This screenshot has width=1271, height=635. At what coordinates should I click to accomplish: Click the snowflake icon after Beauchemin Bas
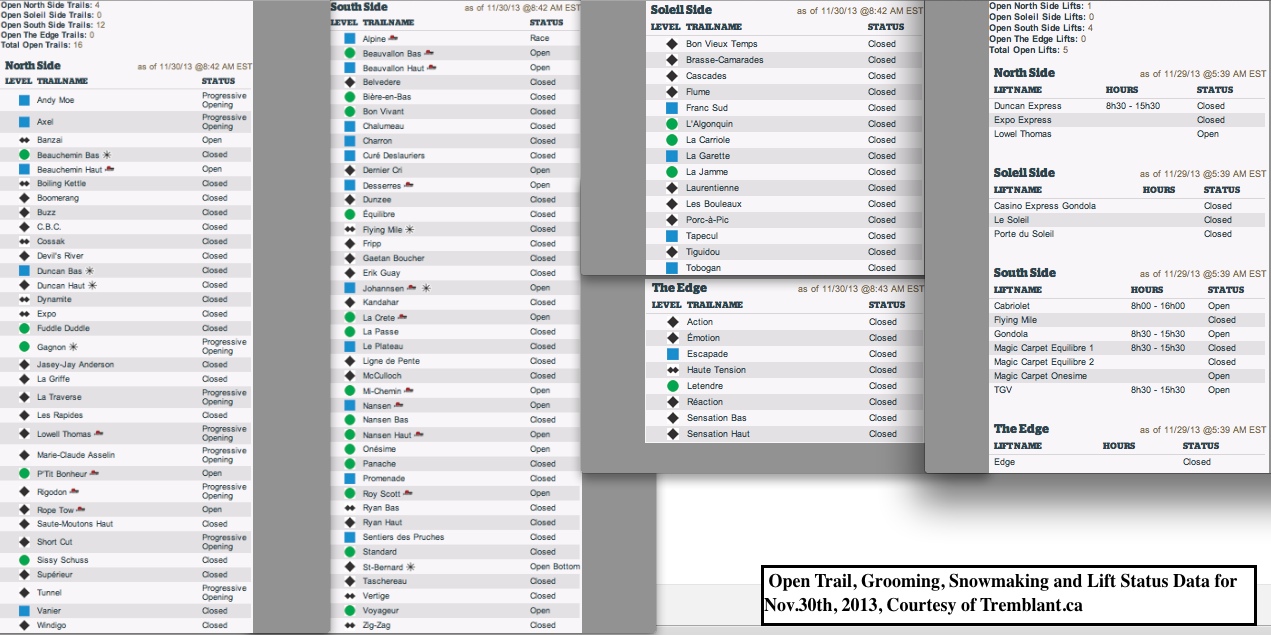[107, 155]
